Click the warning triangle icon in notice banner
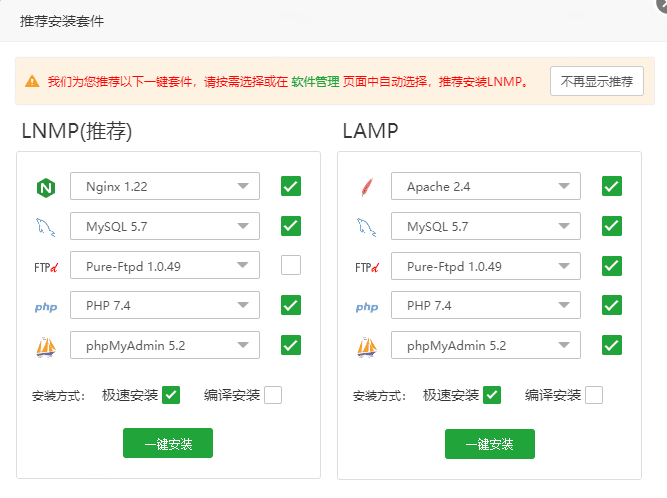 pyautogui.click(x=32, y=81)
